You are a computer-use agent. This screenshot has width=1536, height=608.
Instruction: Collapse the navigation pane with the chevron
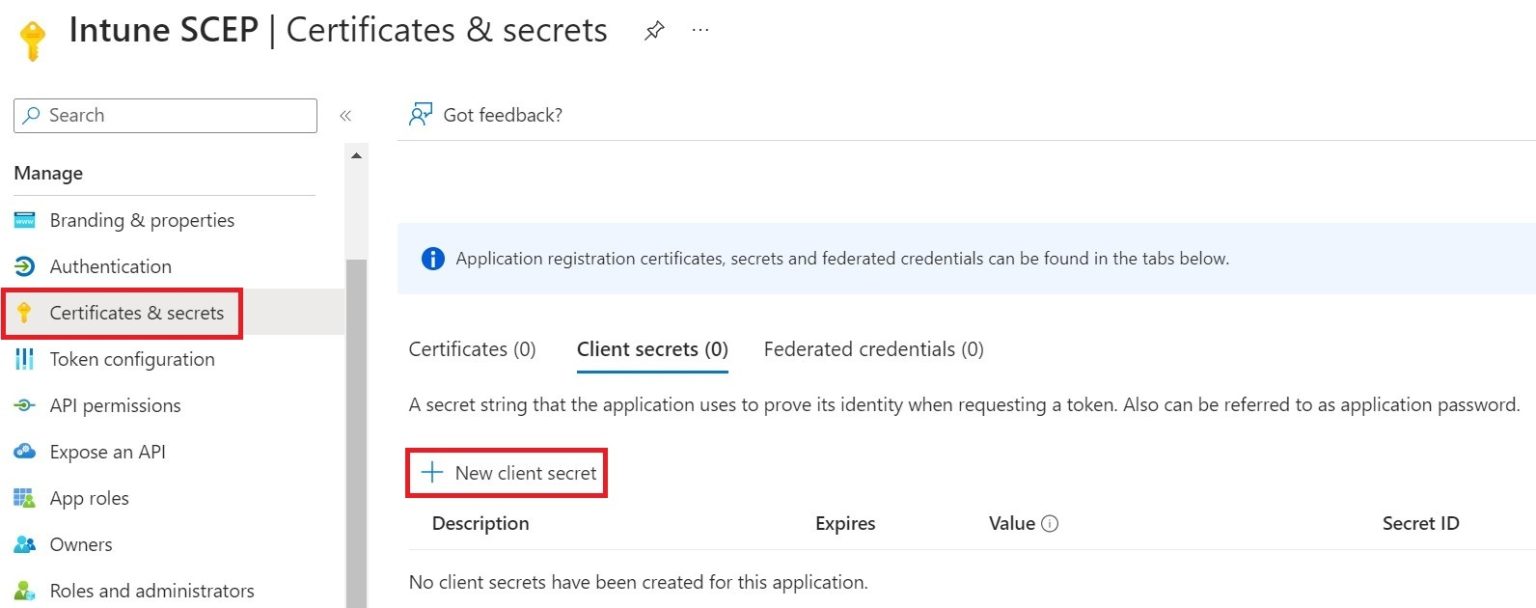click(x=345, y=115)
